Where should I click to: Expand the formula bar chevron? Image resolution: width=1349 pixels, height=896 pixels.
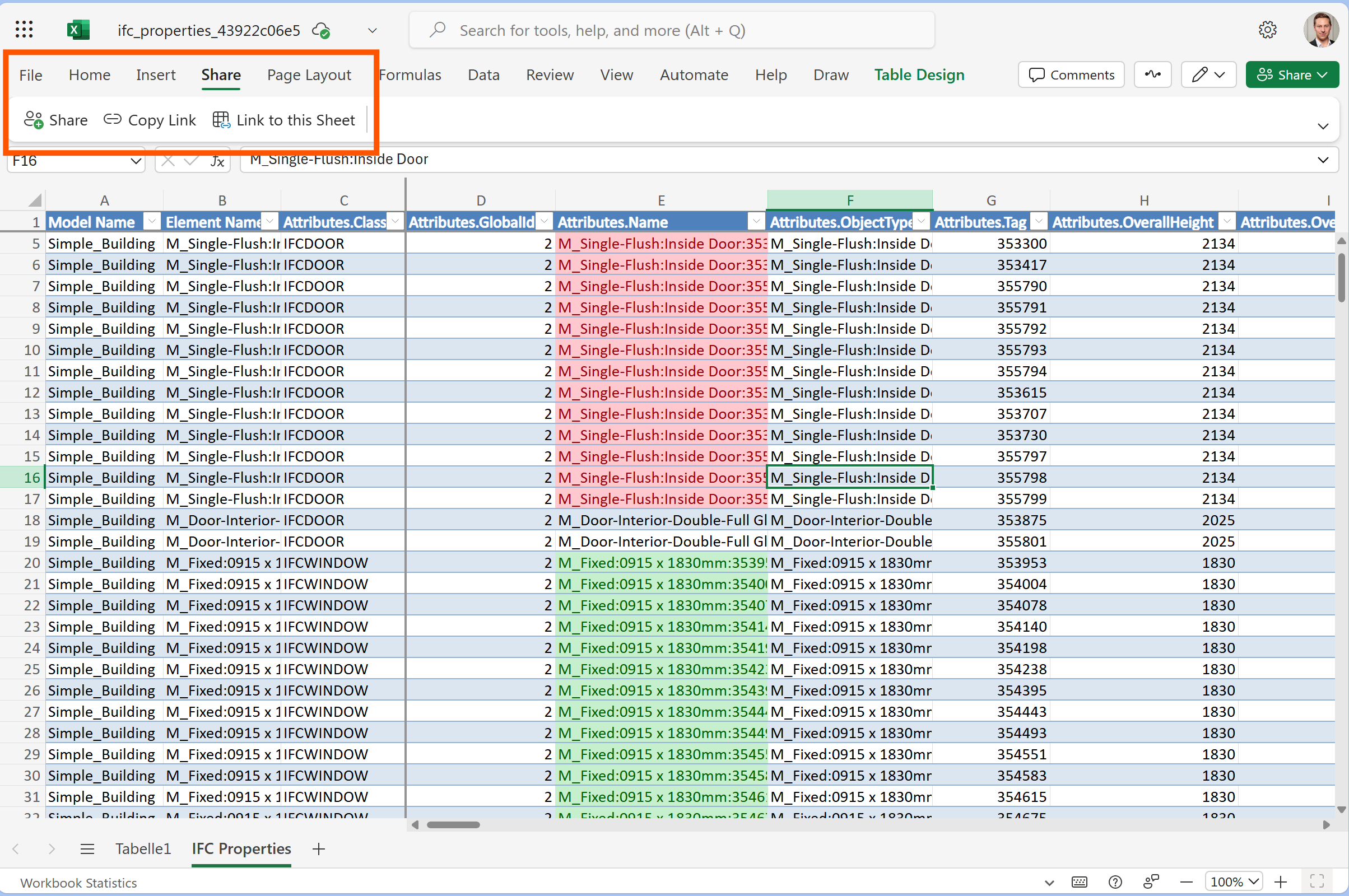tap(1323, 160)
